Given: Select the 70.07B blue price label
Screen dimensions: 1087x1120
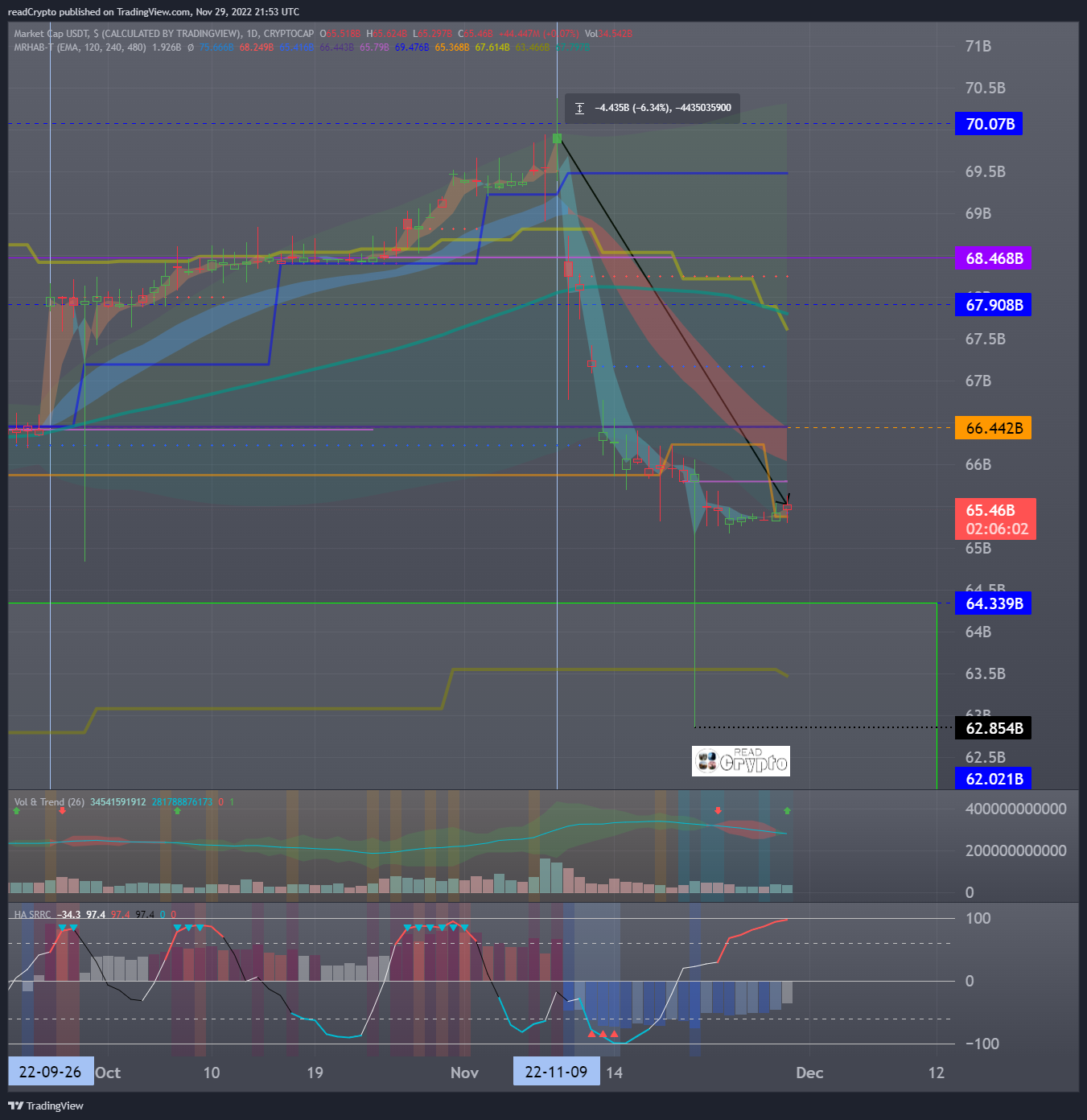Looking at the screenshot, I should [x=989, y=124].
